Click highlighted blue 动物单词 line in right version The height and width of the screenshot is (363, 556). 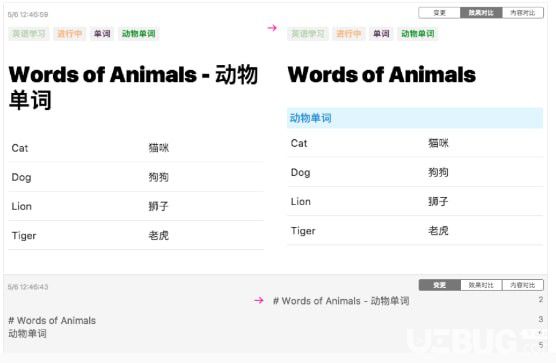coord(415,118)
